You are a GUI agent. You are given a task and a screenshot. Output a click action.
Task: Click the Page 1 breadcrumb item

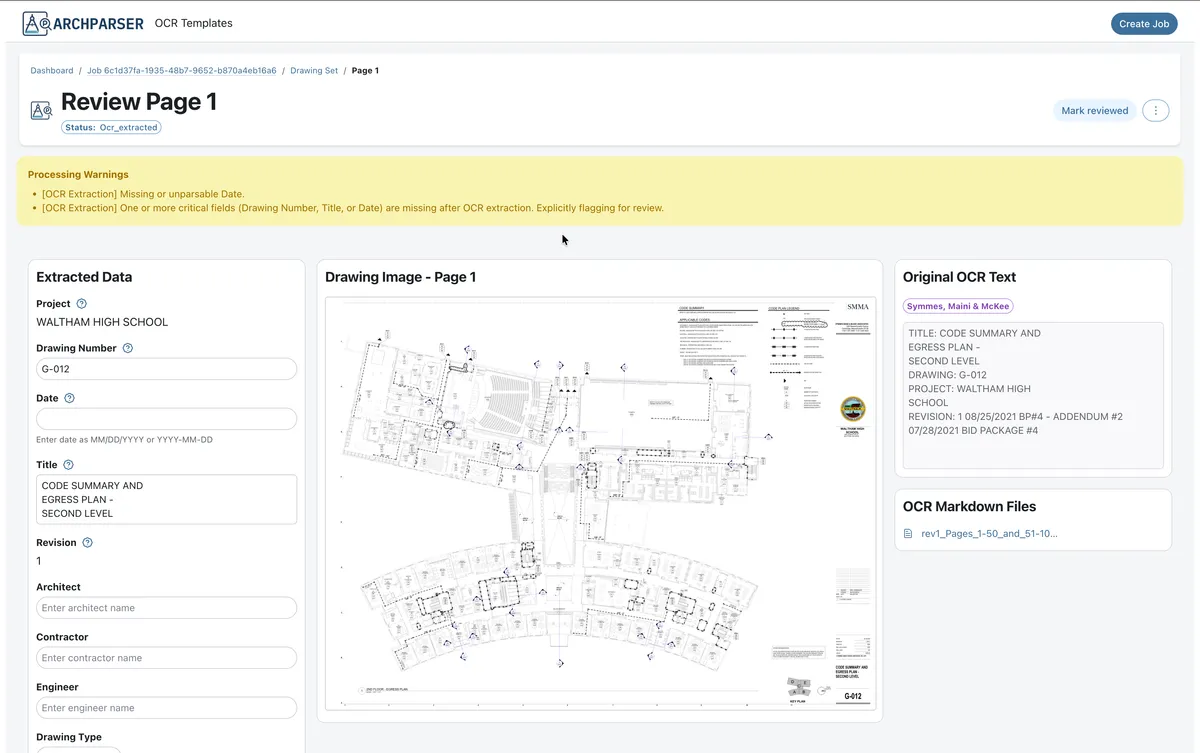pyautogui.click(x=365, y=71)
